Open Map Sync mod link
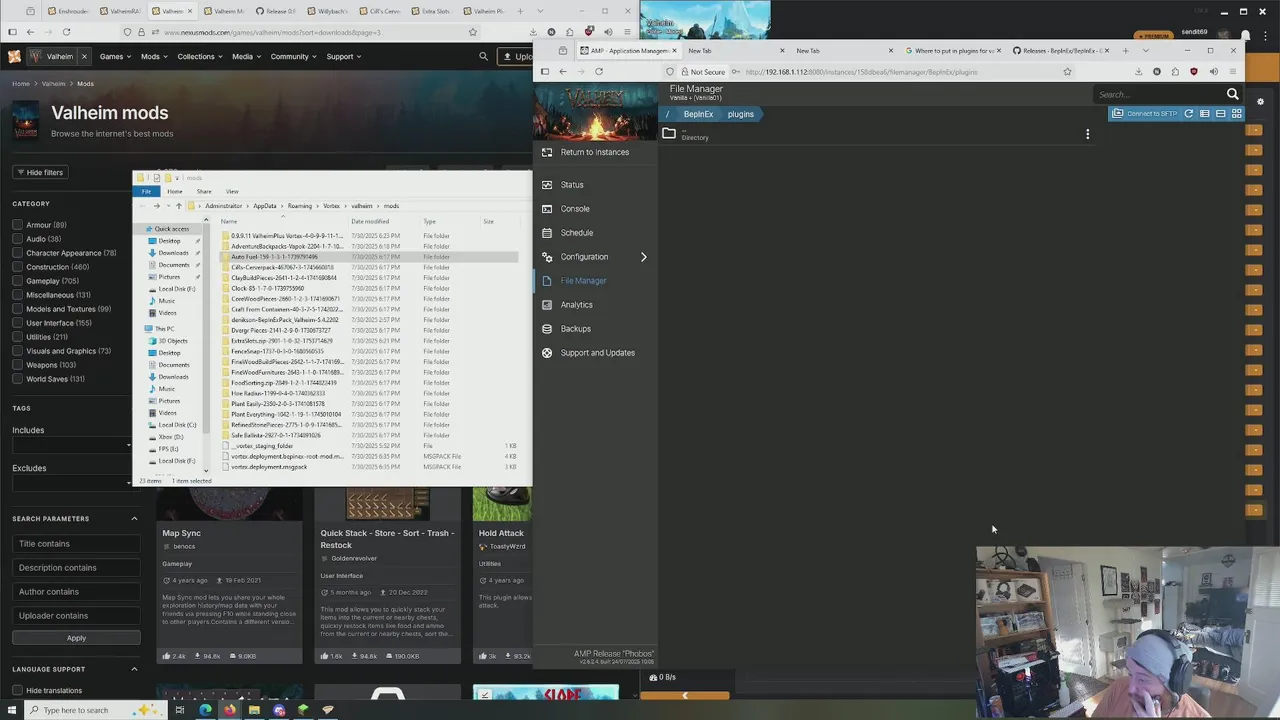This screenshot has height=720, width=1280. coord(182,533)
